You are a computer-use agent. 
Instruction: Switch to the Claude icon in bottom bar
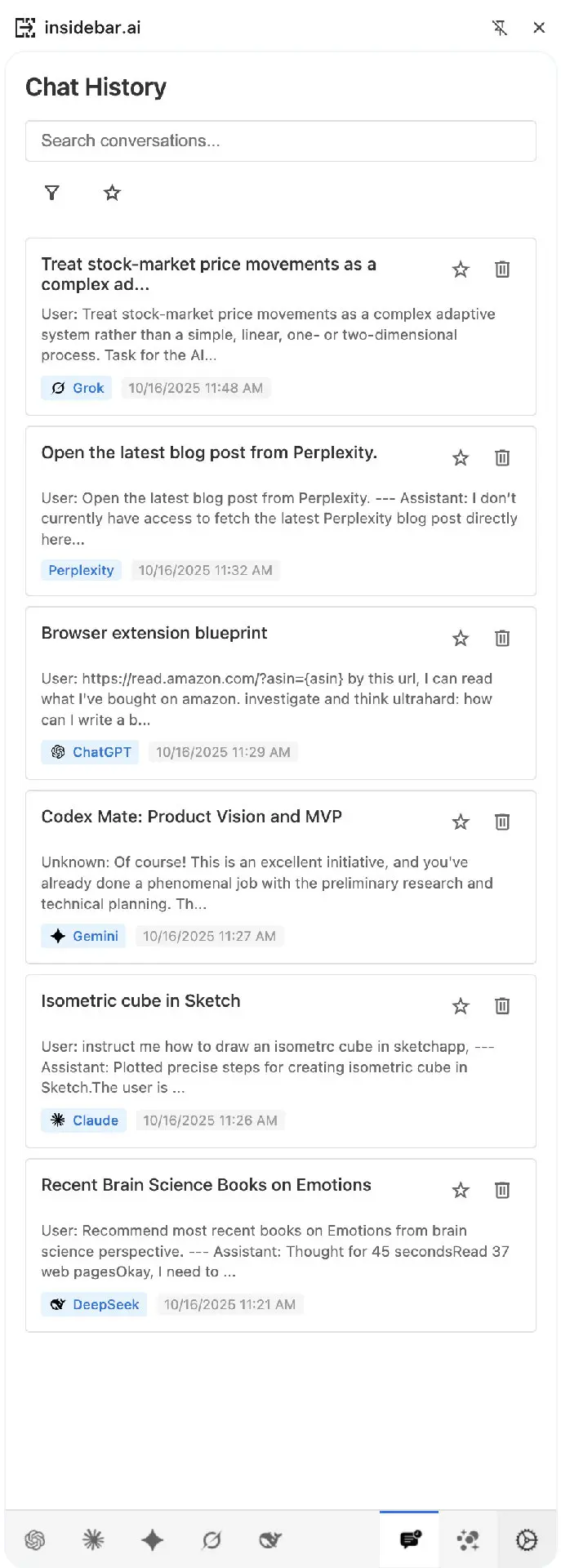(93, 1540)
